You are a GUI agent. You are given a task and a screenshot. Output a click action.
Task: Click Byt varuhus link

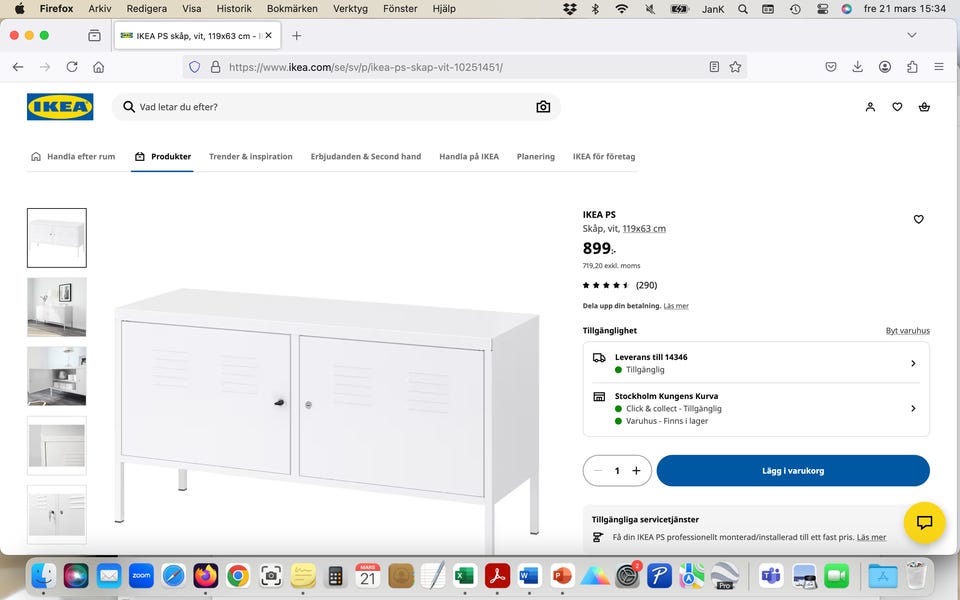coord(907,331)
